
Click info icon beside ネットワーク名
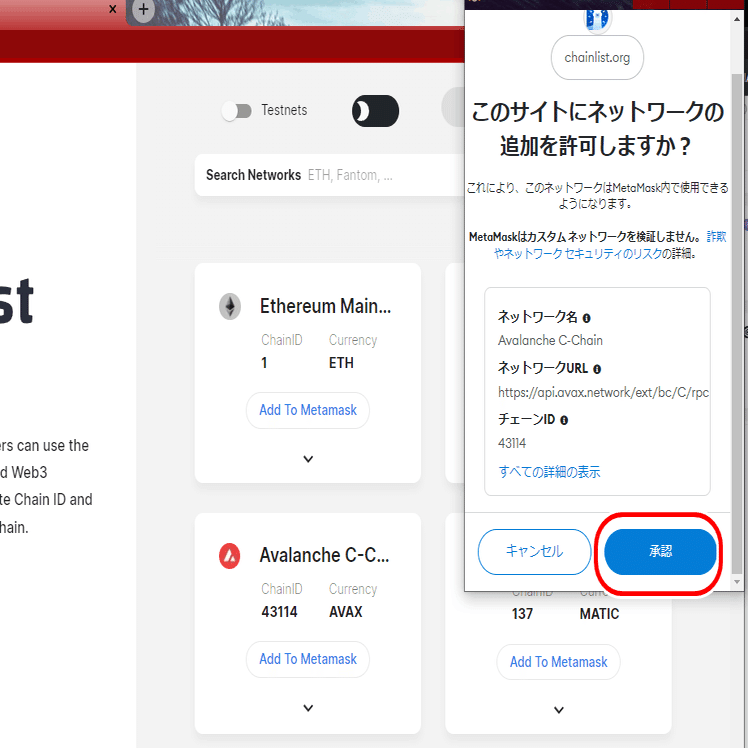(x=586, y=318)
